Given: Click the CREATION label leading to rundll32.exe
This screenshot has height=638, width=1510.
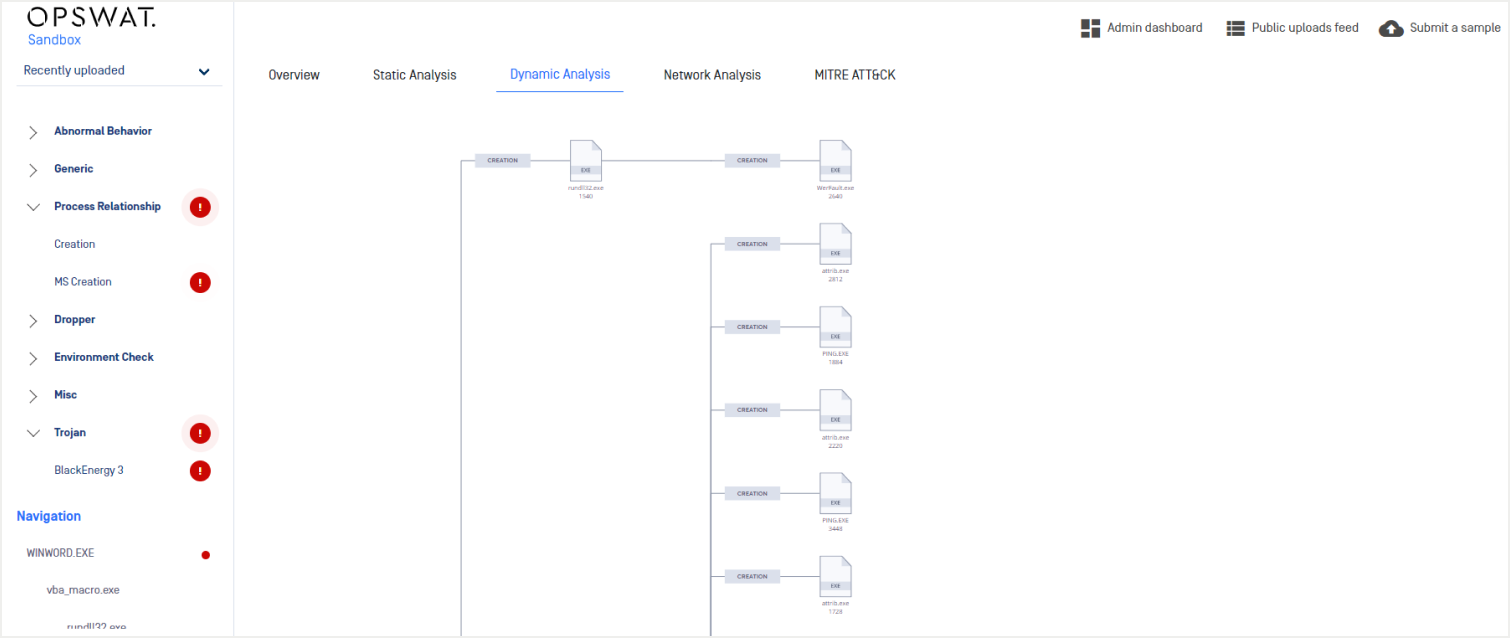Looking at the screenshot, I should (502, 160).
